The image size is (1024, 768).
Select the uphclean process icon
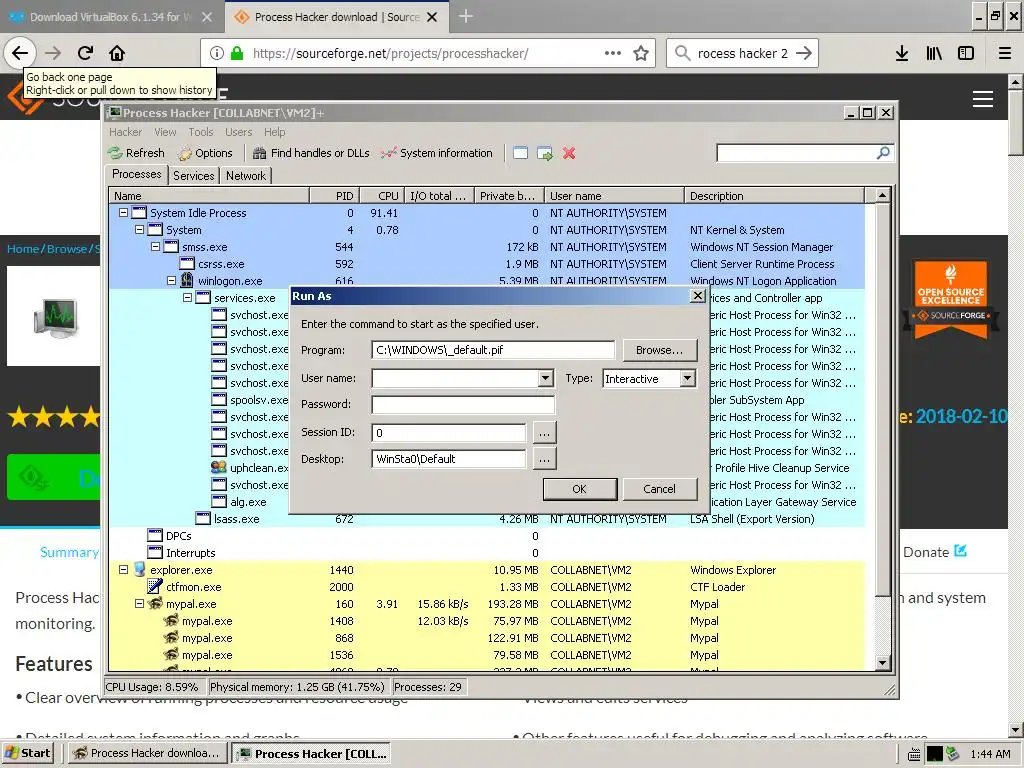pos(219,468)
